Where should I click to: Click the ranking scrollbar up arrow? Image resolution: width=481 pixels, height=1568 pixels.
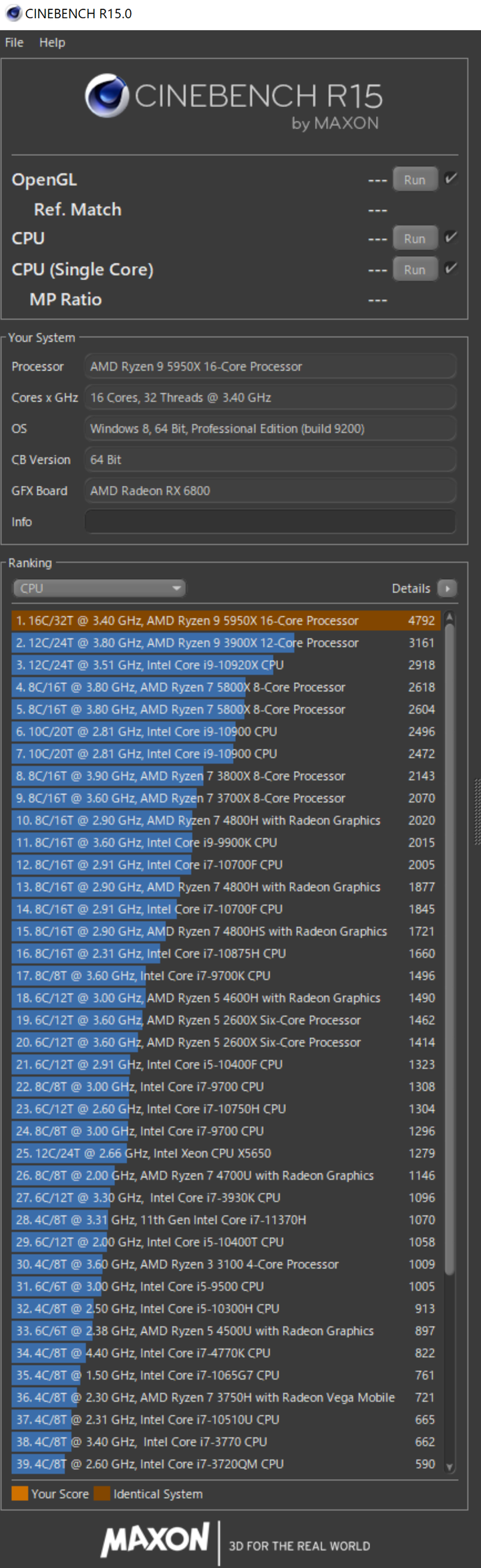pyautogui.click(x=450, y=617)
